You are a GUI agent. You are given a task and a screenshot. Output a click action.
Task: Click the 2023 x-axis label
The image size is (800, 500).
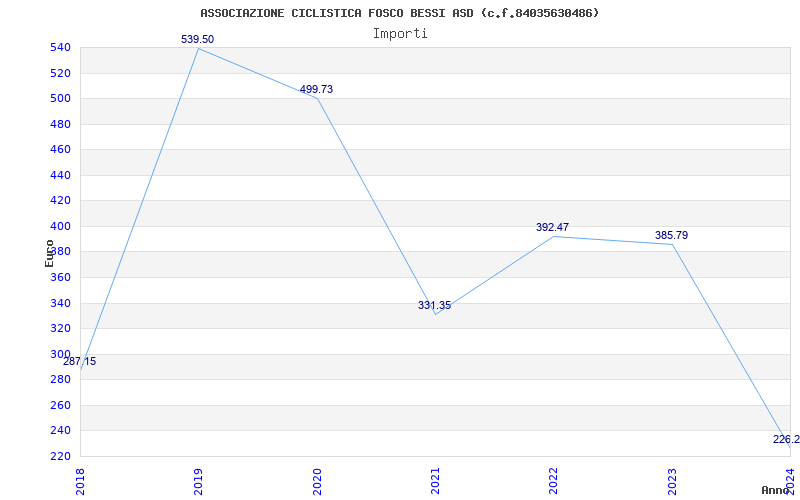671,482
